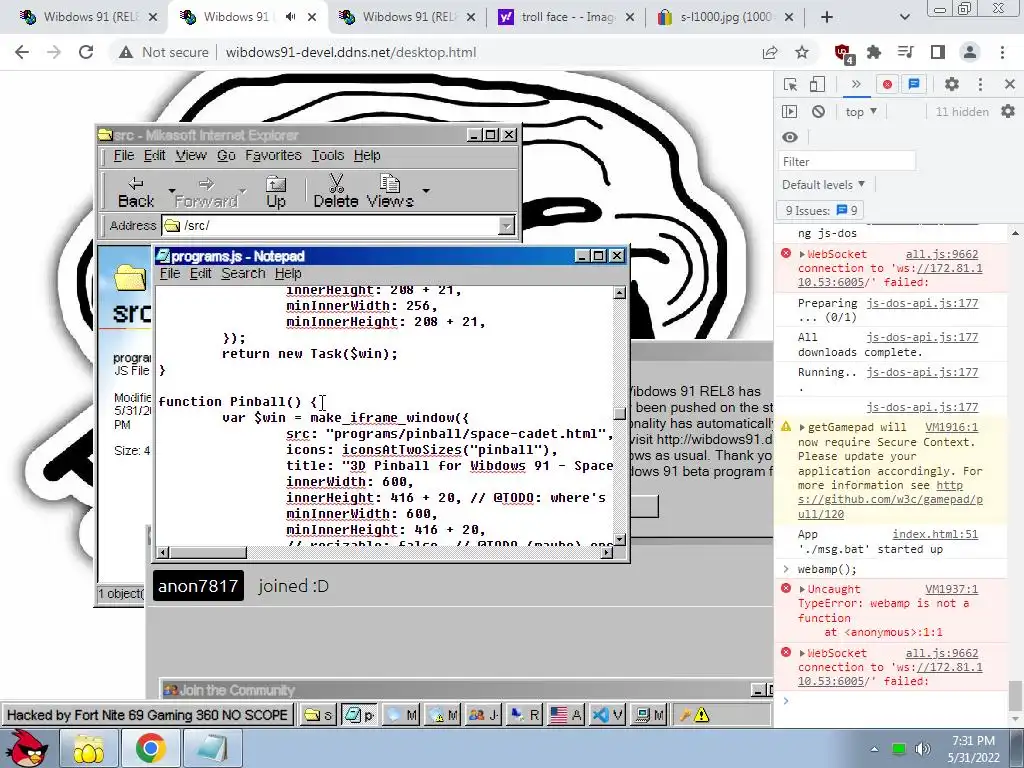This screenshot has height=768, width=1024.
Task: Open Chrome tab search chevron
Action: pyautogui.click(x=904, y=17)
